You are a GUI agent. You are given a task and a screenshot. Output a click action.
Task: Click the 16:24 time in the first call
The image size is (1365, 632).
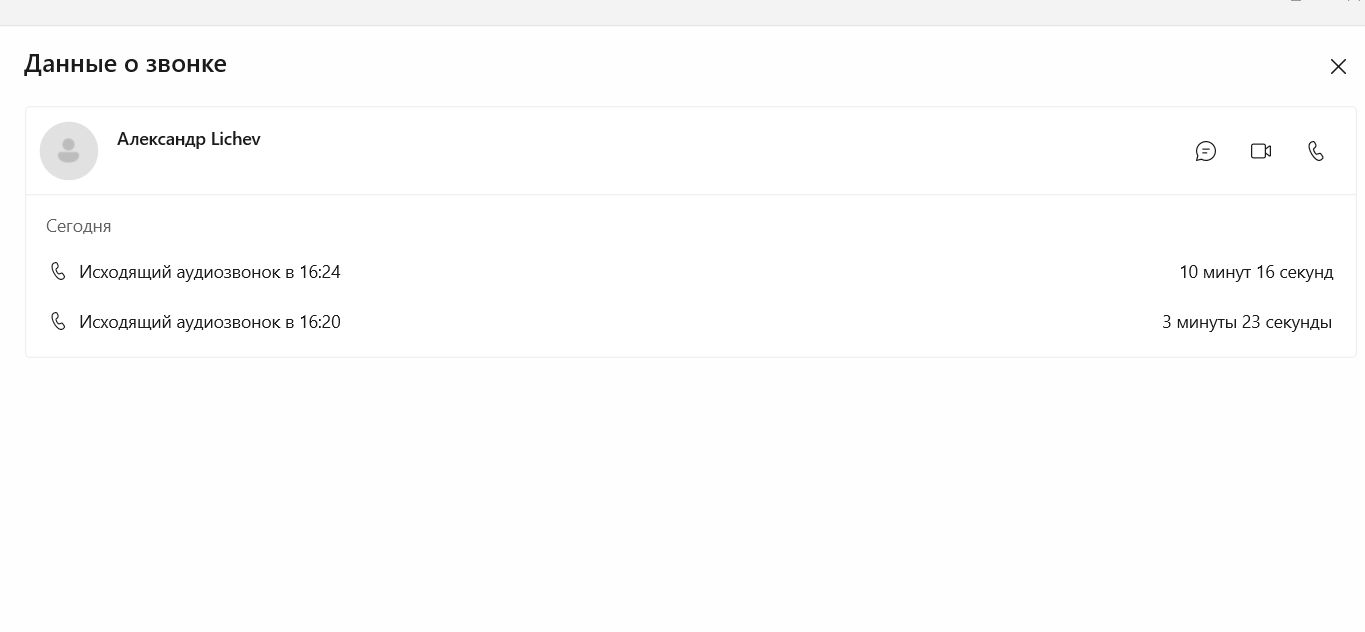(x=320, y=272)
